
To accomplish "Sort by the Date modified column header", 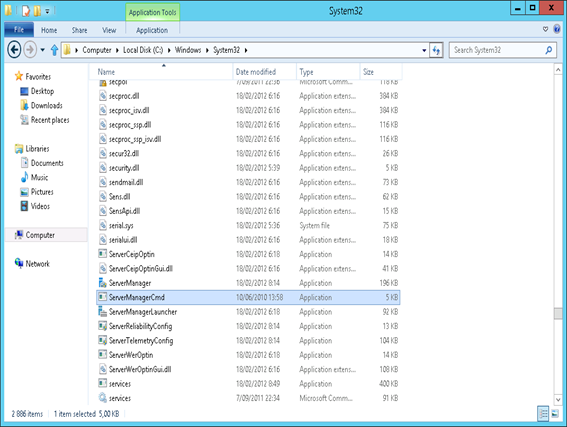I will [x=265, y=72].
